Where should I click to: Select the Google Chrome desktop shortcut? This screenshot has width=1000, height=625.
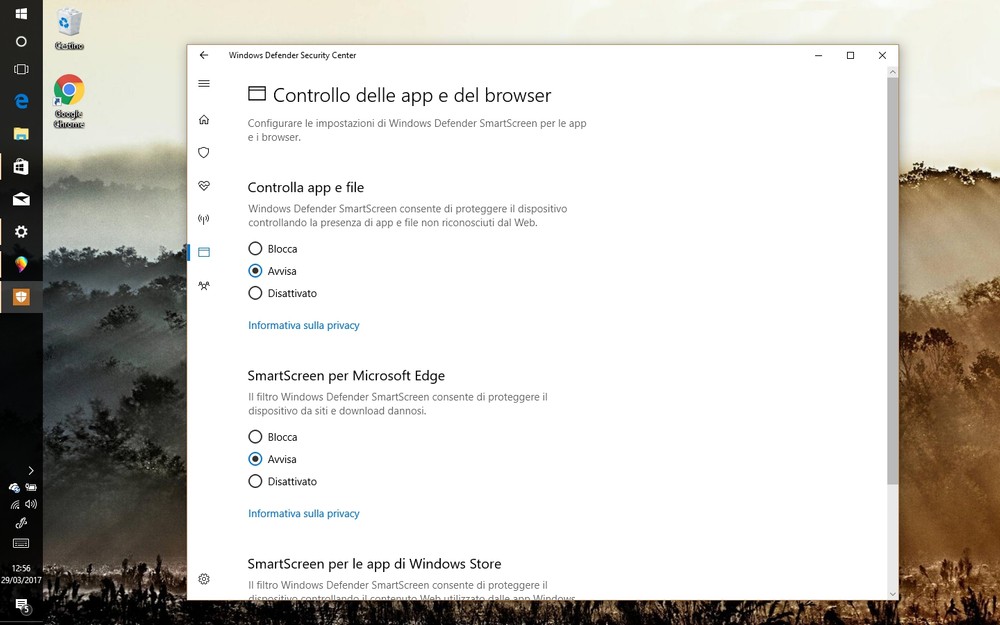(x=69, y=101)
